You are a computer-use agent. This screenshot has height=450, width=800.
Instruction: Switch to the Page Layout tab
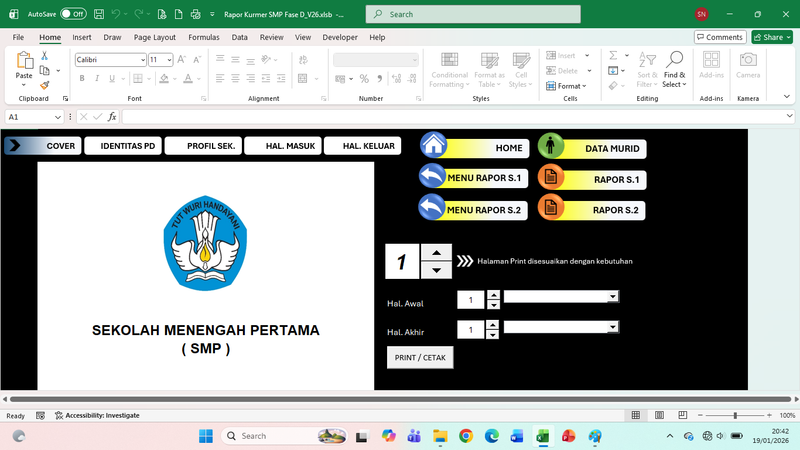tap(155, 37)
